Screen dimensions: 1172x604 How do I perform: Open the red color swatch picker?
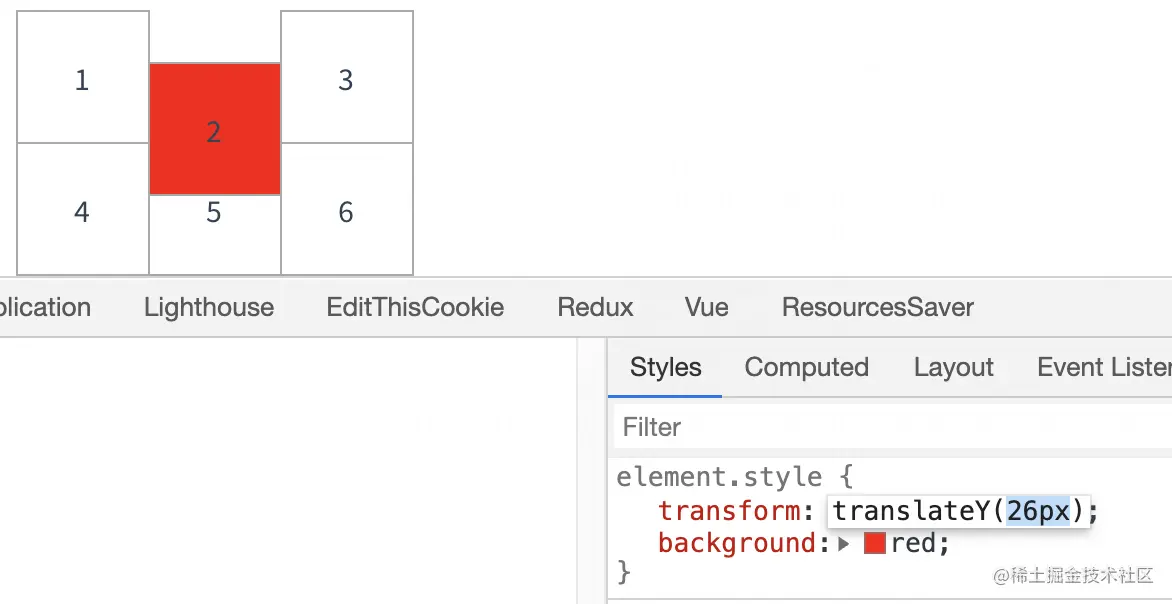pyautogui.click(x=875, y=544)
